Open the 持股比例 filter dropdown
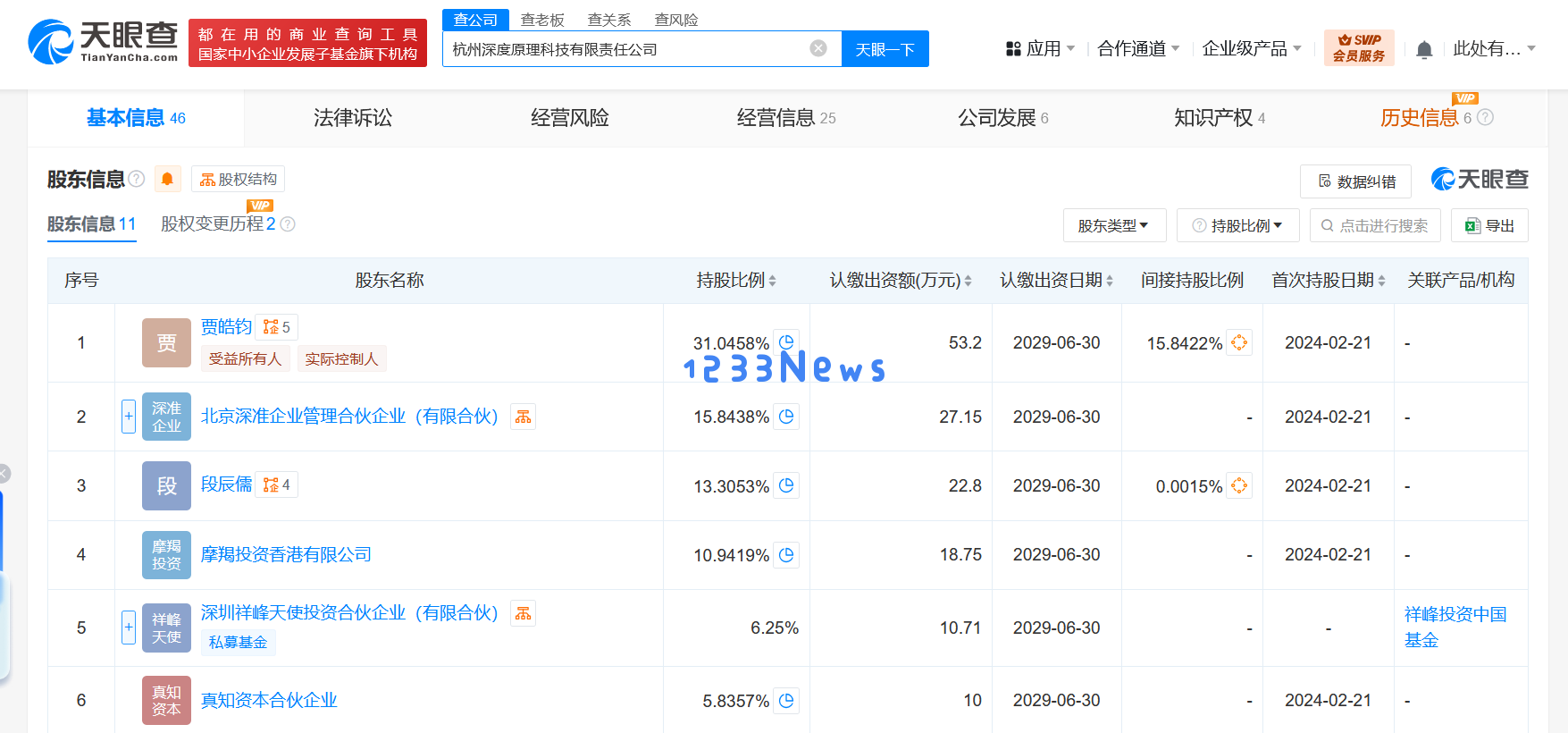Viewport: 1568px width, 733px height. 1238,225
